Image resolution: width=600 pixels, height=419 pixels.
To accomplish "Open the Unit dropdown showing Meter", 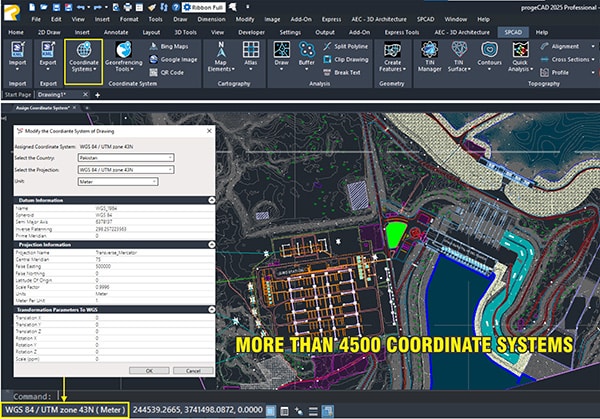I will click(118, 181).
